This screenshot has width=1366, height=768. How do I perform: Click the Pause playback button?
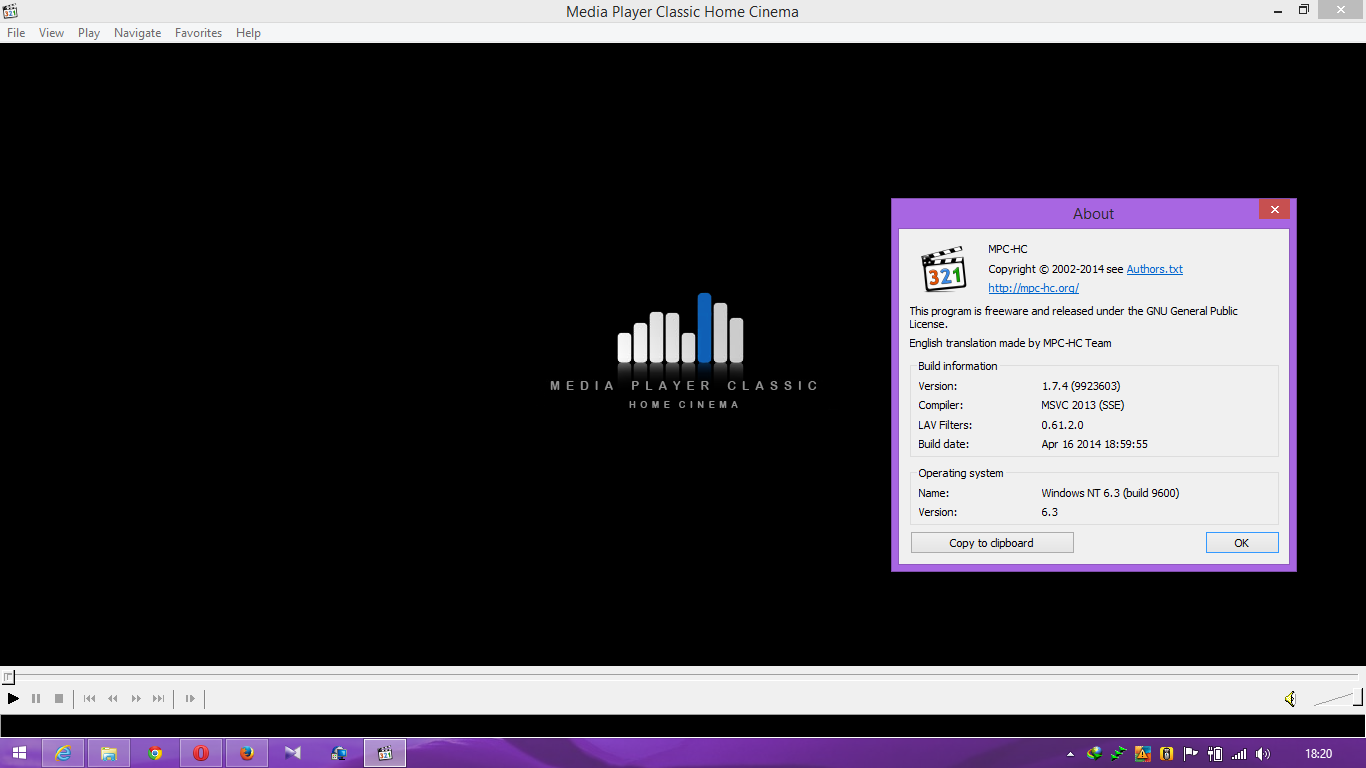point(36,699)
